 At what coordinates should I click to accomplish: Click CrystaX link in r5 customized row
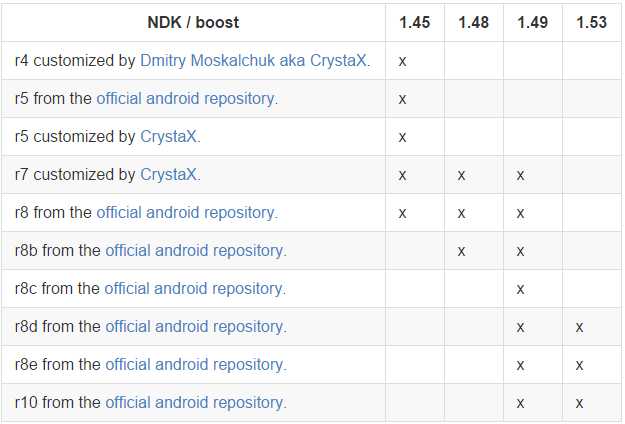click(170, 136)
